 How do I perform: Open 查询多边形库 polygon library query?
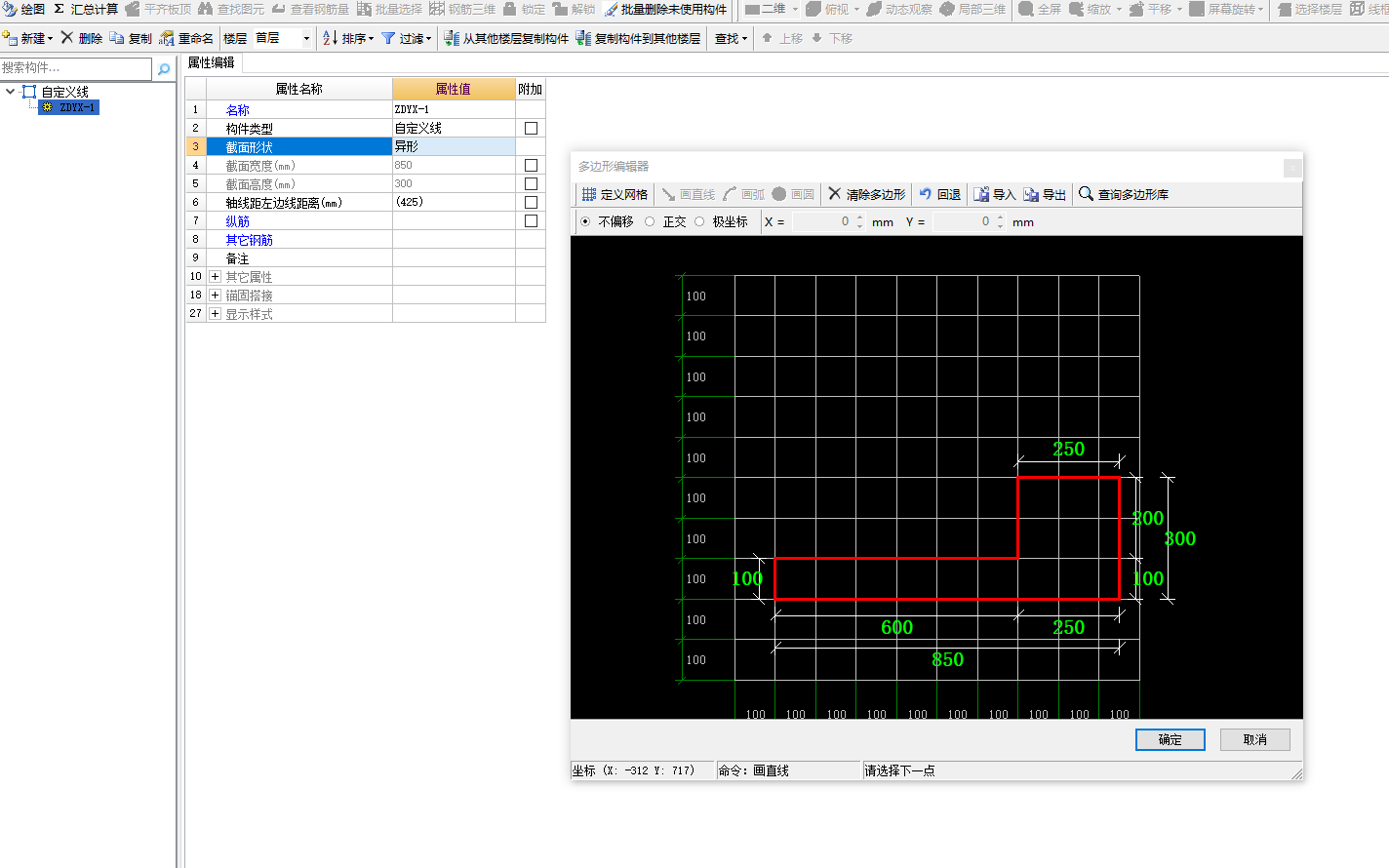1124,194
